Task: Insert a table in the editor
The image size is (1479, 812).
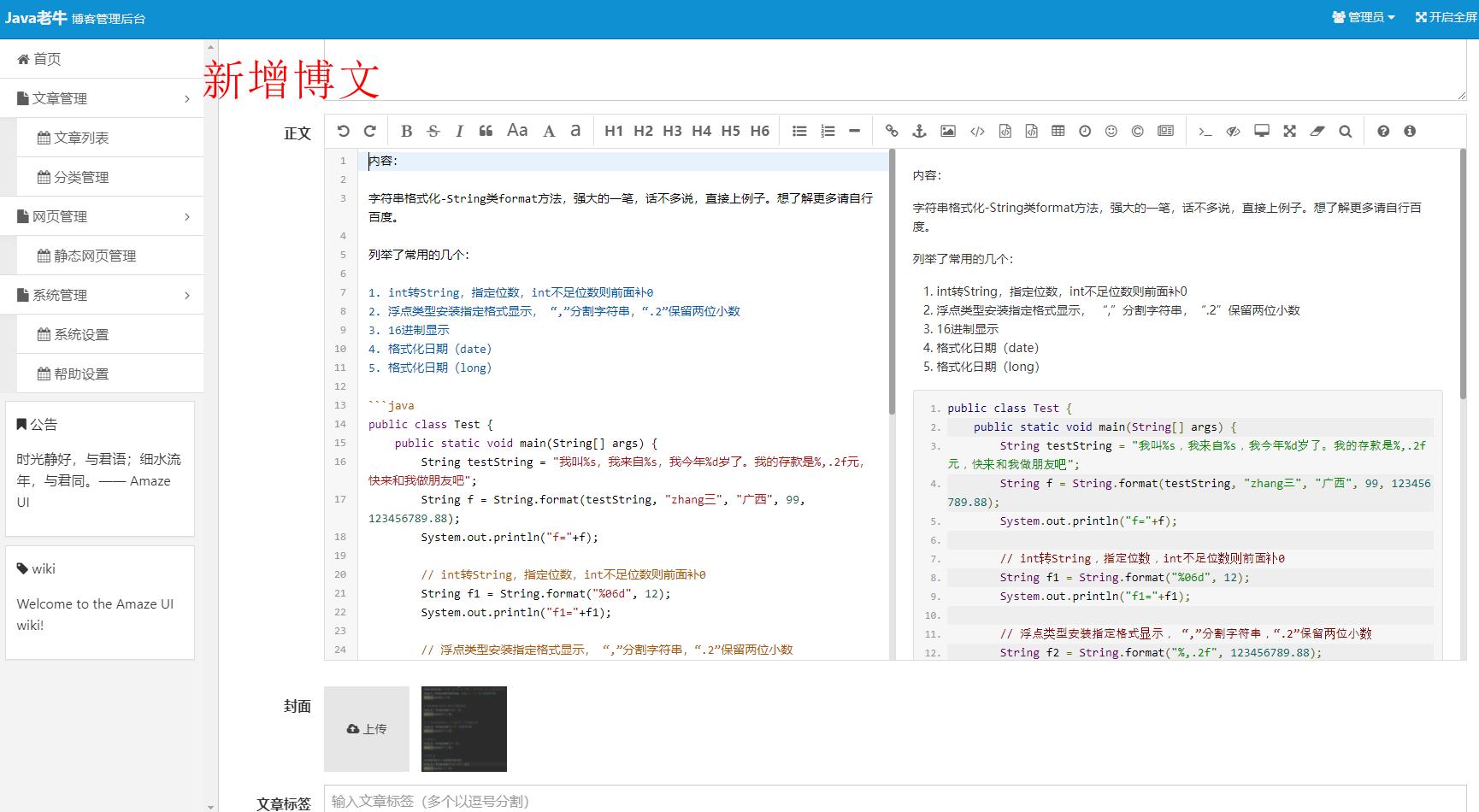Action: tap(1058, 131)
